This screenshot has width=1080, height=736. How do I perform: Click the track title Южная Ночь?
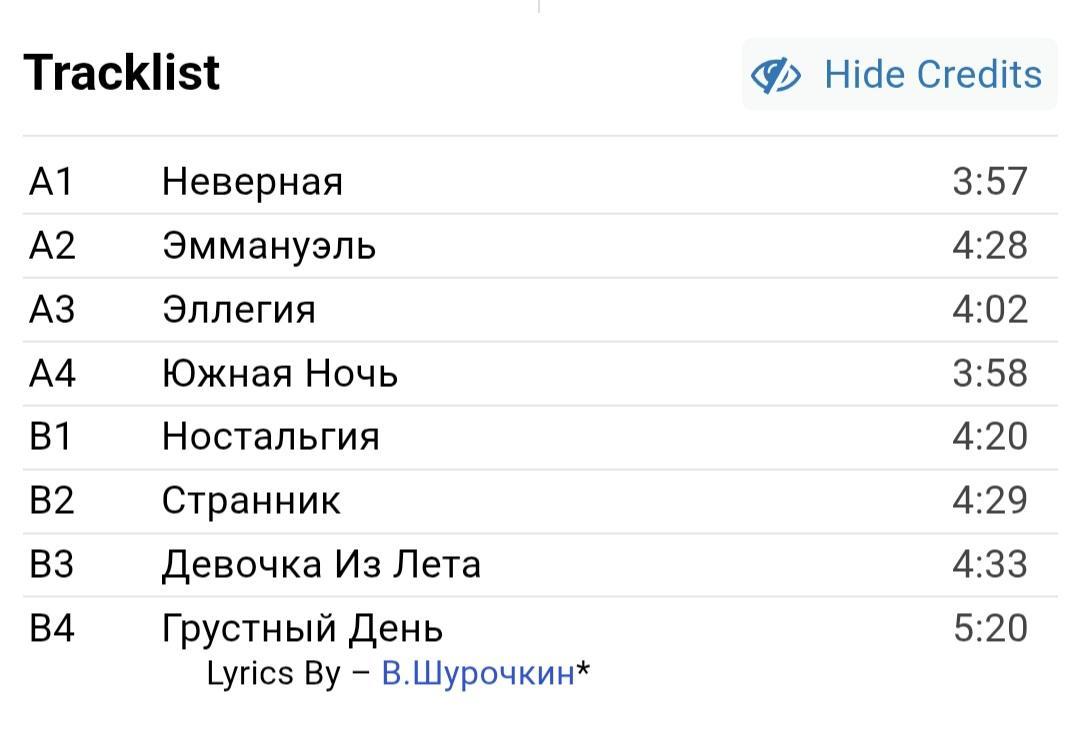(x=280, y=374)
